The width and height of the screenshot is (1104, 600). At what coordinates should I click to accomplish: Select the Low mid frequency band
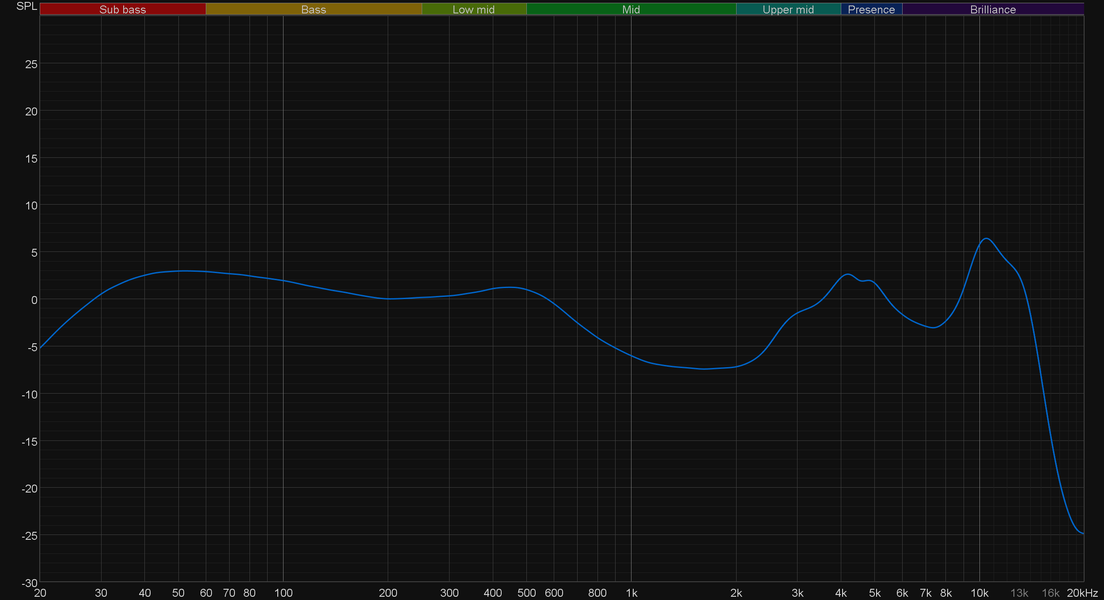pos(474,9)
